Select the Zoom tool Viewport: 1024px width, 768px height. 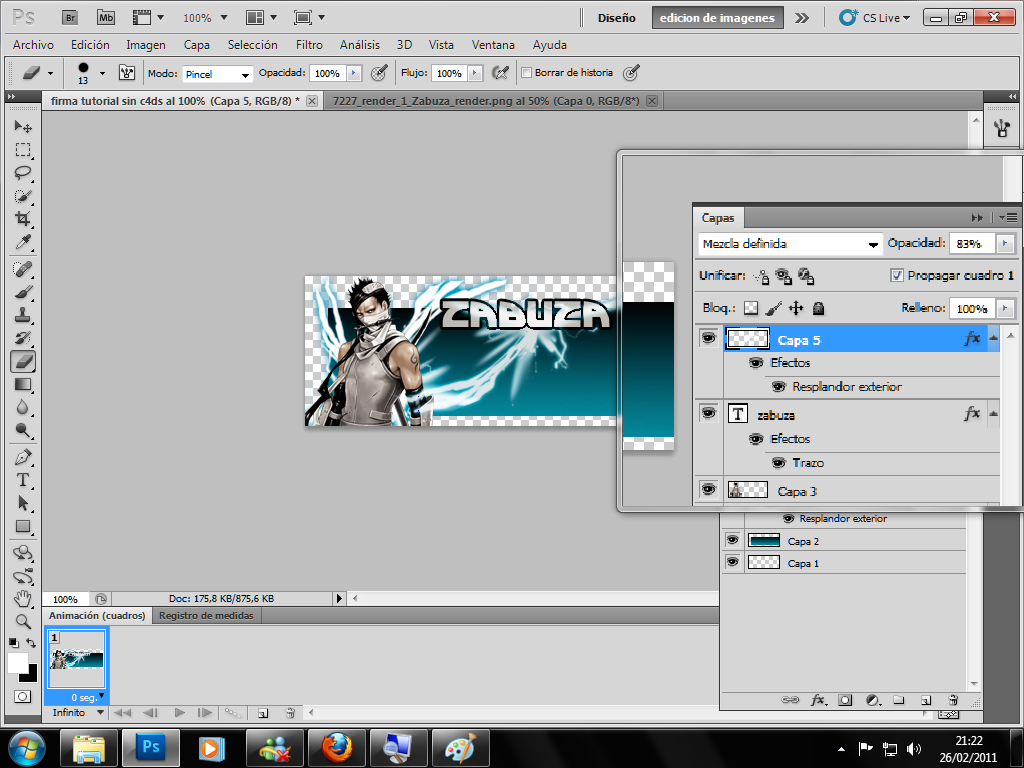click(x=23, y=621)
